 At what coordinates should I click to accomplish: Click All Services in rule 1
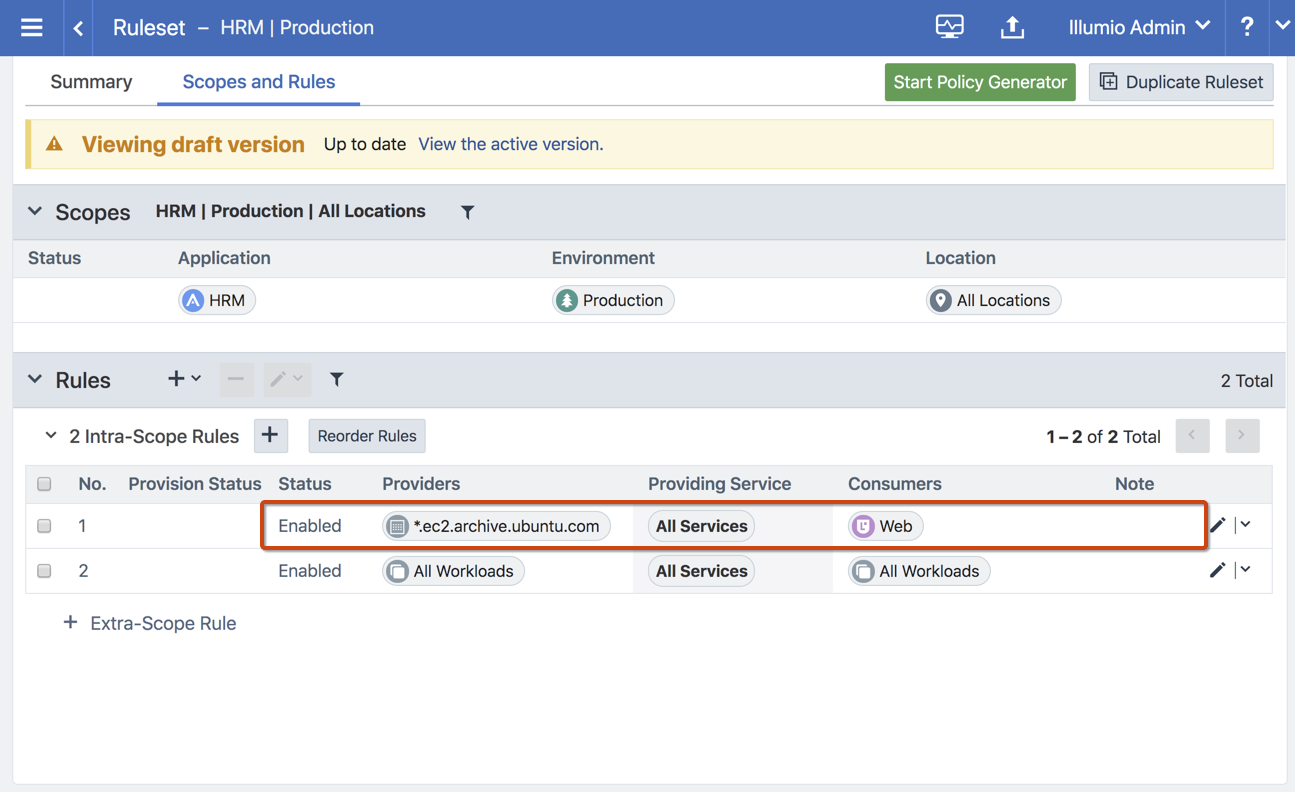point(701,526)
